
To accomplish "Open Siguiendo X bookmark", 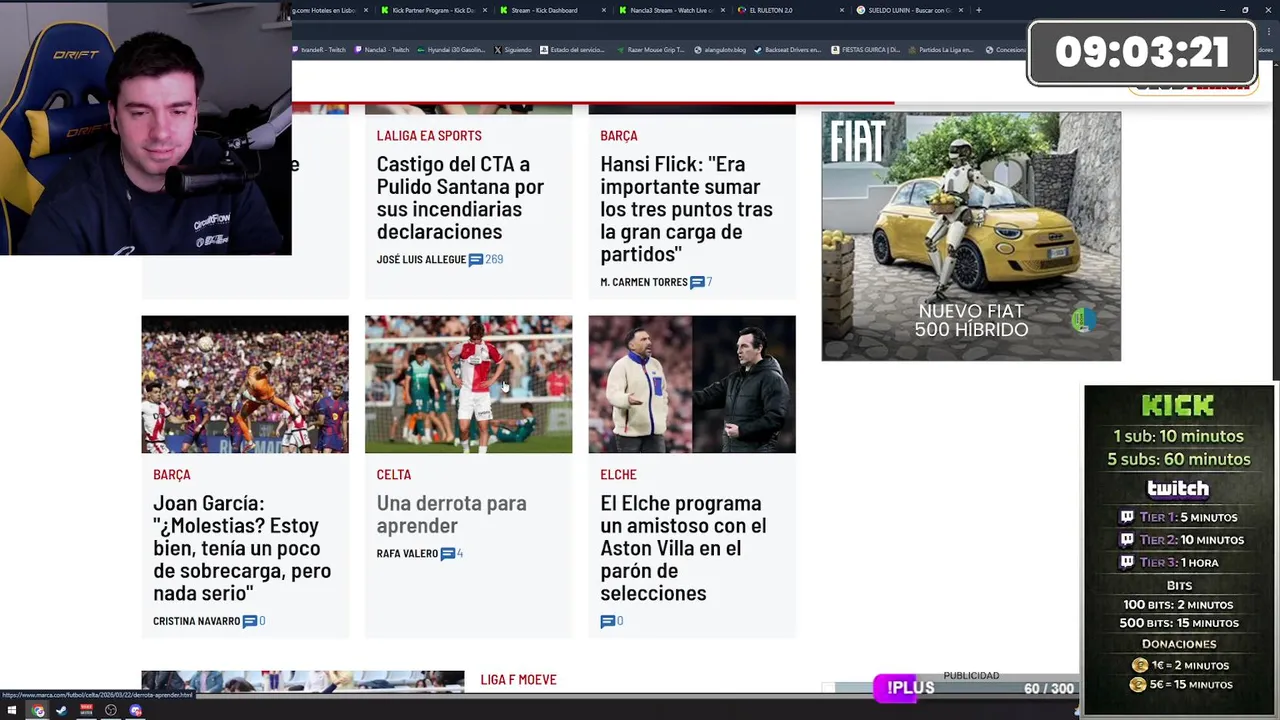I will click(x=514, y=50).
